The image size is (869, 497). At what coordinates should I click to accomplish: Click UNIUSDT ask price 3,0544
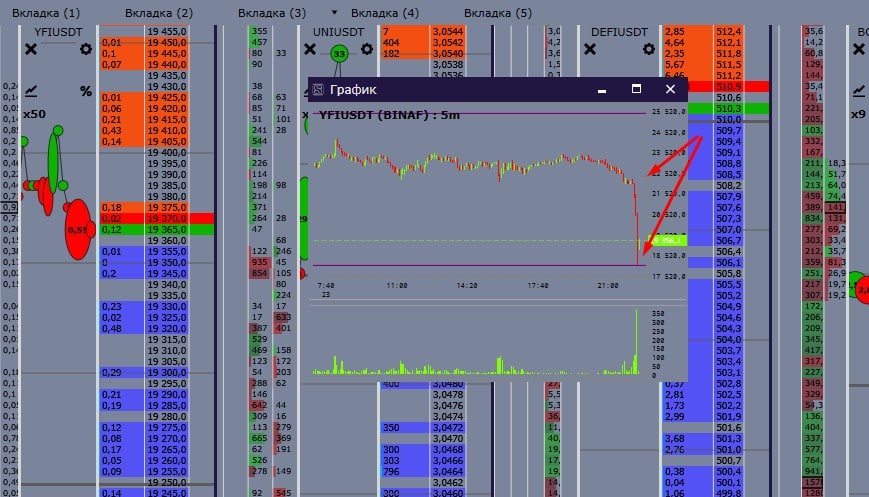[448, 32]
